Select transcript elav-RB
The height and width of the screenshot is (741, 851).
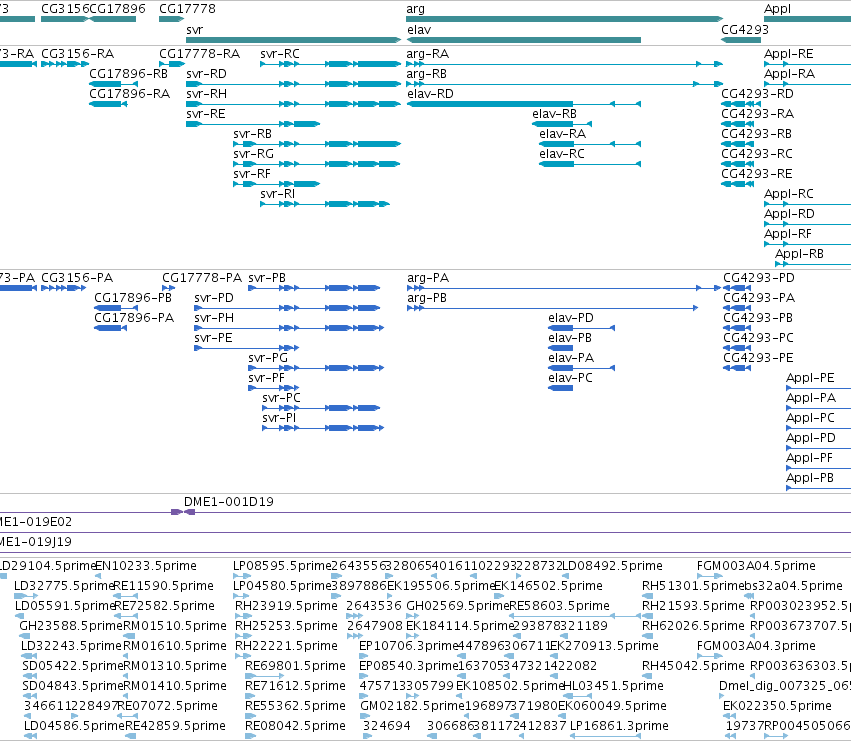tap(562, 124)
